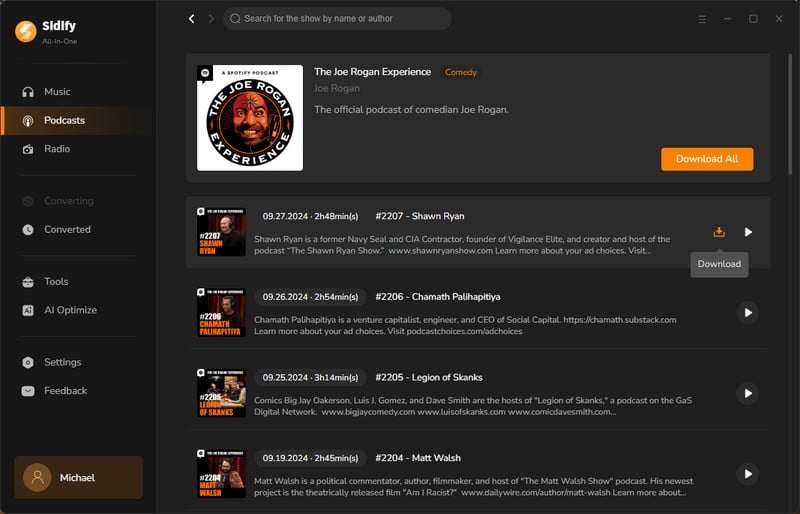
Task: Click the #2206 - Chamath Palihapitiya title
Action: (438, 297)
